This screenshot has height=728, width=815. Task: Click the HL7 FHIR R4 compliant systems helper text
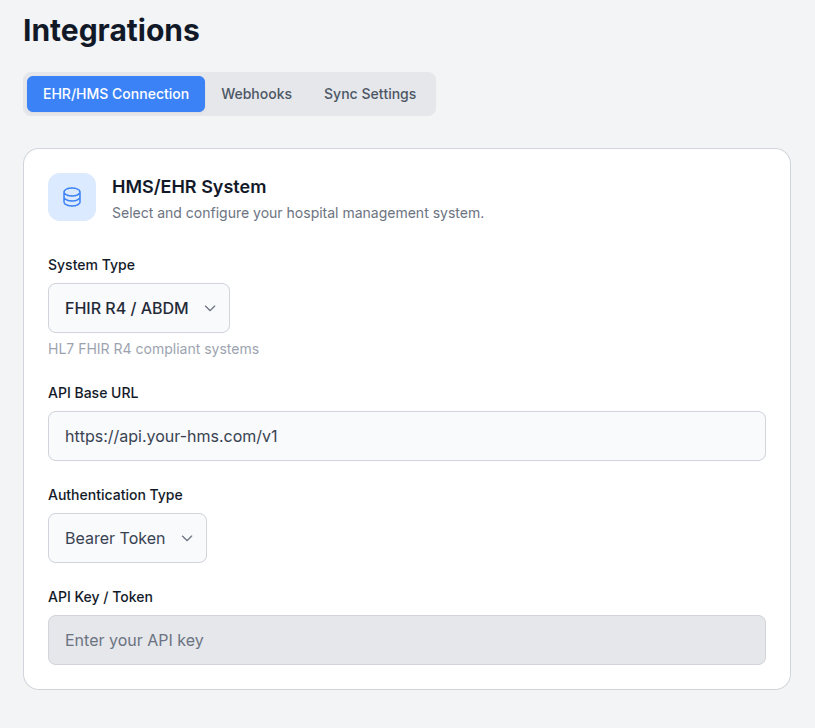pyautogui.click(x=153, y=348)
